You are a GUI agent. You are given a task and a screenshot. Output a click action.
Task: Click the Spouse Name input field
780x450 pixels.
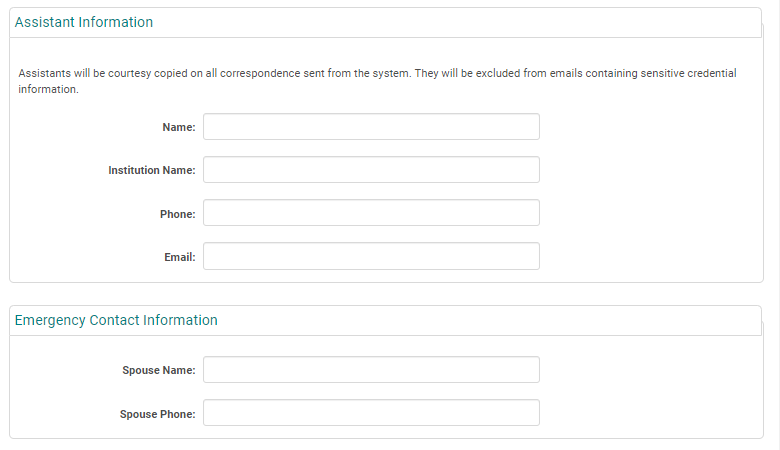tap(371, 370)
